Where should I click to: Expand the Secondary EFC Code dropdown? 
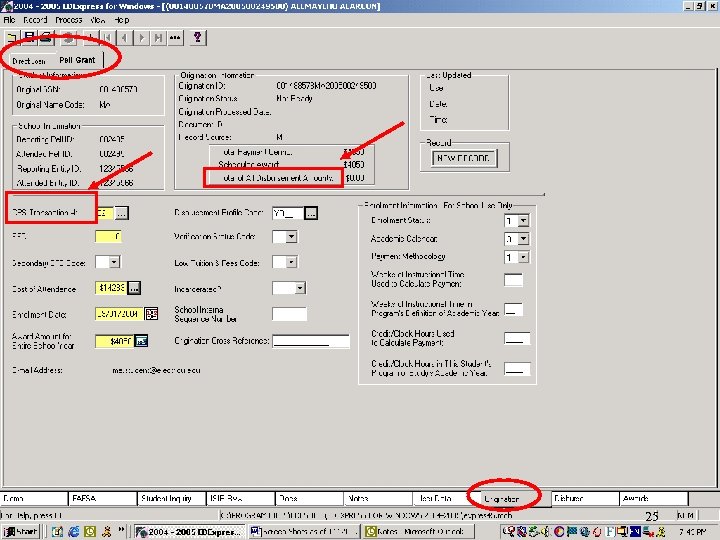tap(114, 262)
